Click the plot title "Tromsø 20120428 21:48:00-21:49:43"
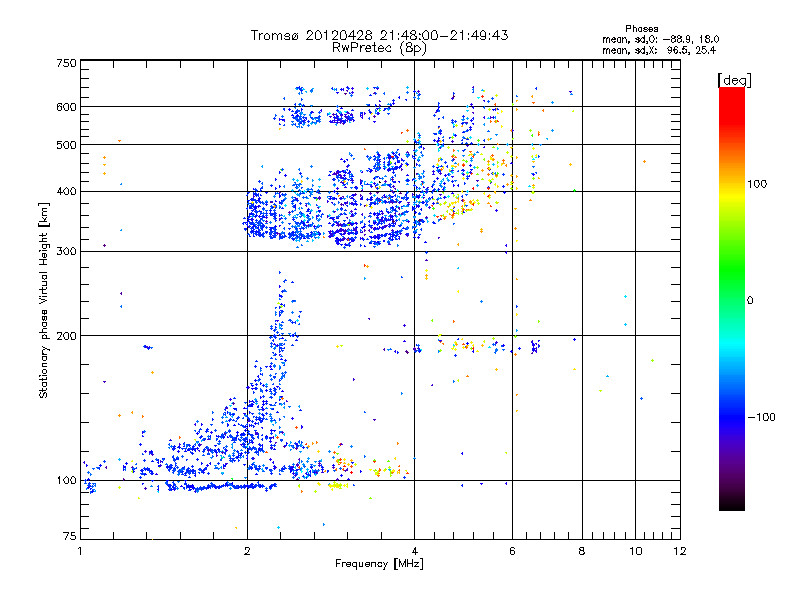 coord(379,35)
